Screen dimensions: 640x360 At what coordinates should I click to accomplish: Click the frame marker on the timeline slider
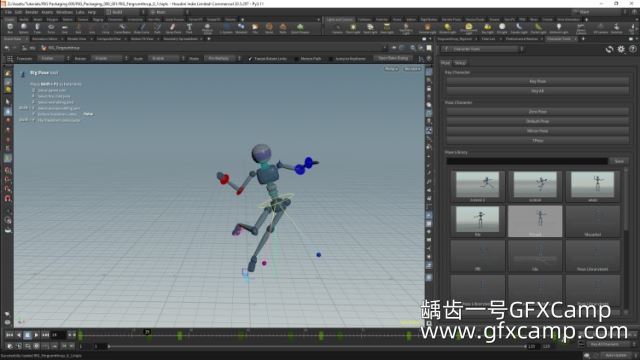pyautogui.click(x=147, y=332)
